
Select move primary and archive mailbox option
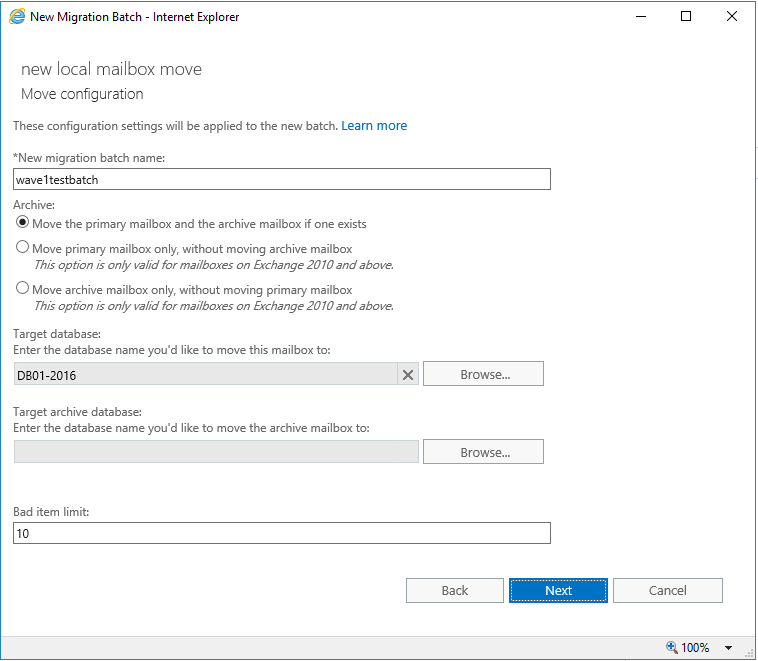tap(22, 223)
